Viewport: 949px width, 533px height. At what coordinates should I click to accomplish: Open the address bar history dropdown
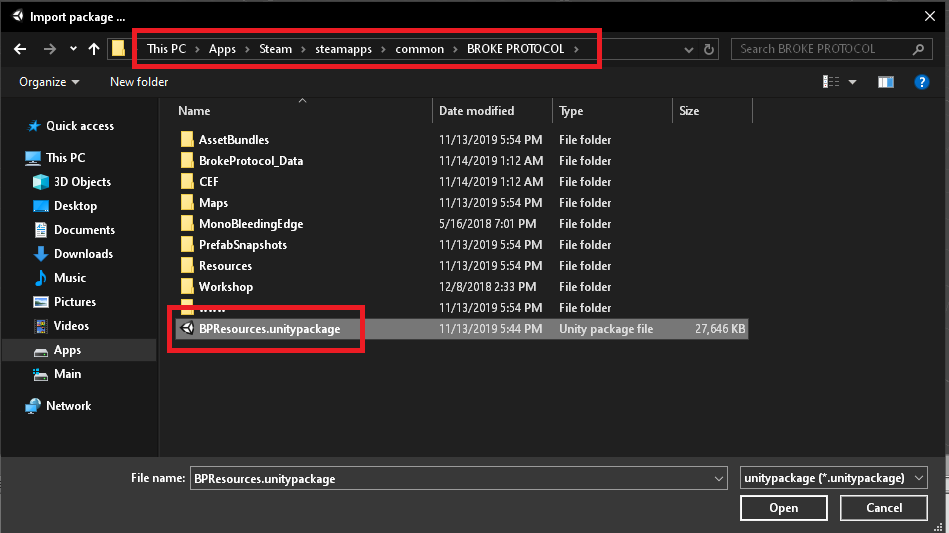[x=689, y=50]
